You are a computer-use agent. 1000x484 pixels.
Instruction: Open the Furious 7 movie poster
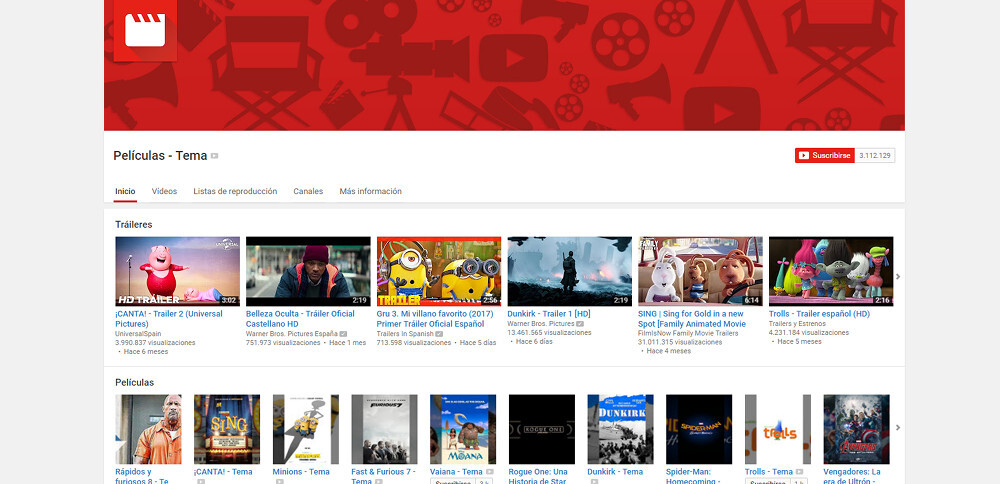pos(385,429)
